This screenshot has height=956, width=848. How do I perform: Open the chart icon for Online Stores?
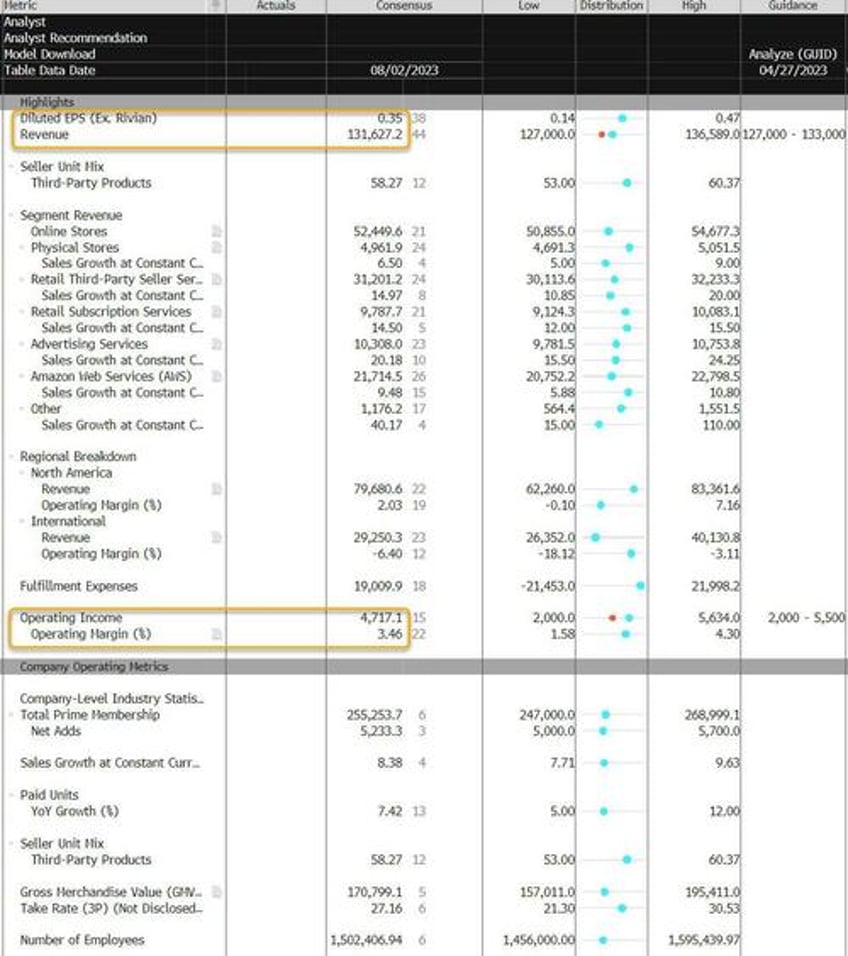click(216, 231)
